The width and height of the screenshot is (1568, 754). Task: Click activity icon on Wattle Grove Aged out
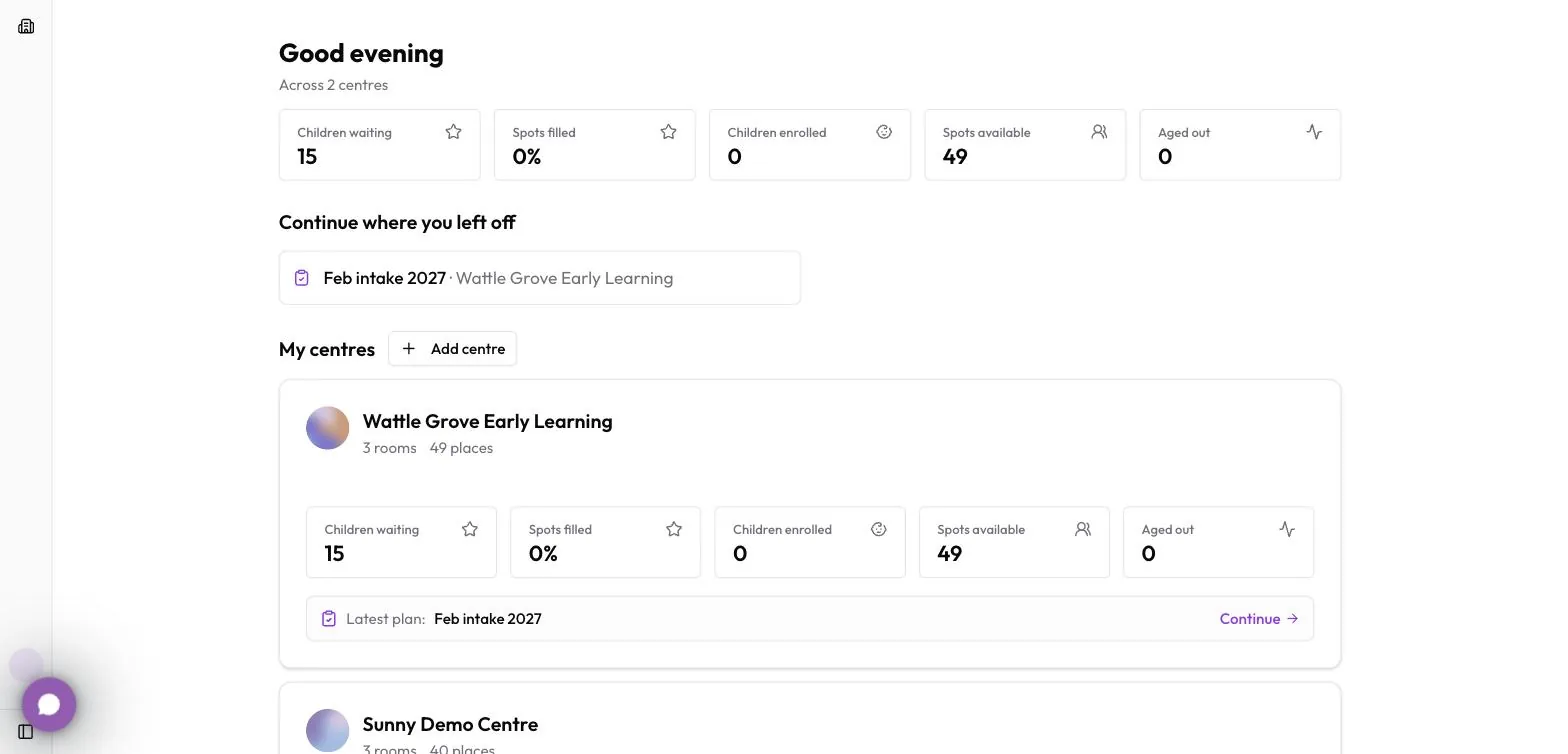tap(1287, 529)
